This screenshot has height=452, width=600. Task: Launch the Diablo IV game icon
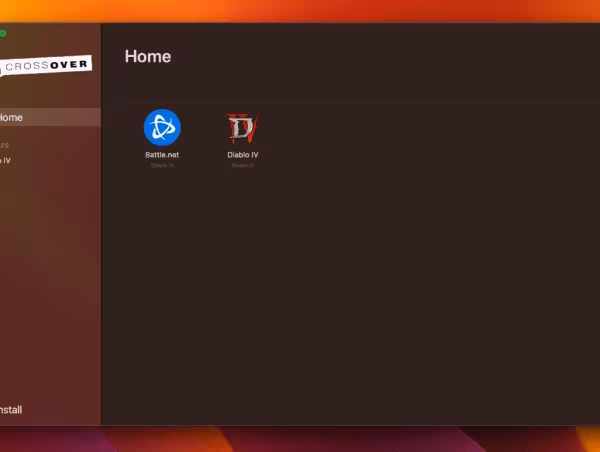pos(243,128)
